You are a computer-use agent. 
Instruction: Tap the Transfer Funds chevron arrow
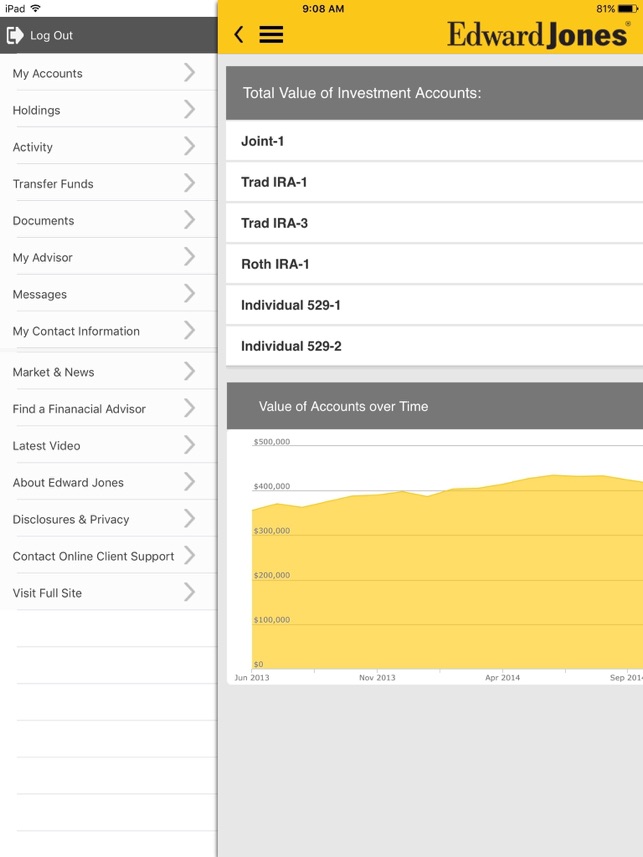[189, 183]
